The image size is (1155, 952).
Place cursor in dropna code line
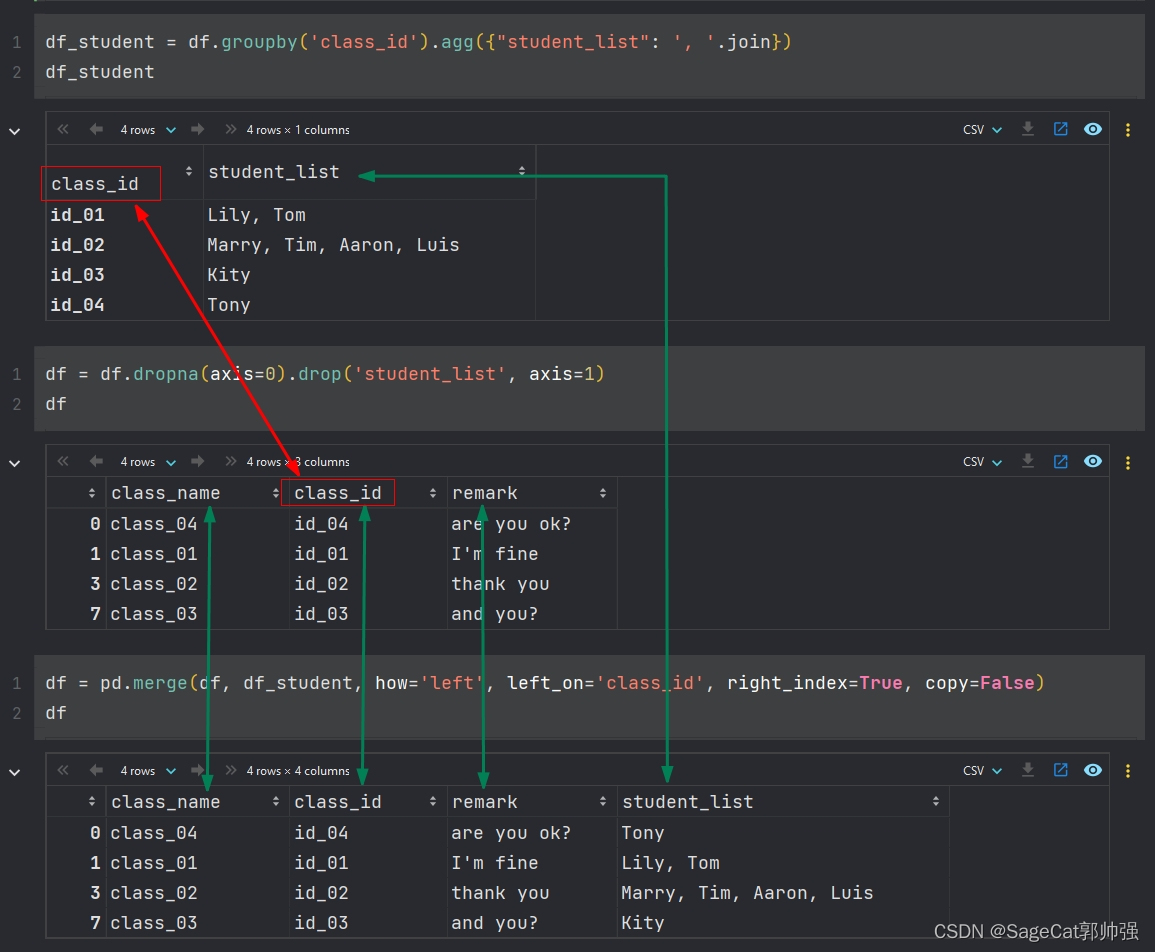[x=325, y=374]
